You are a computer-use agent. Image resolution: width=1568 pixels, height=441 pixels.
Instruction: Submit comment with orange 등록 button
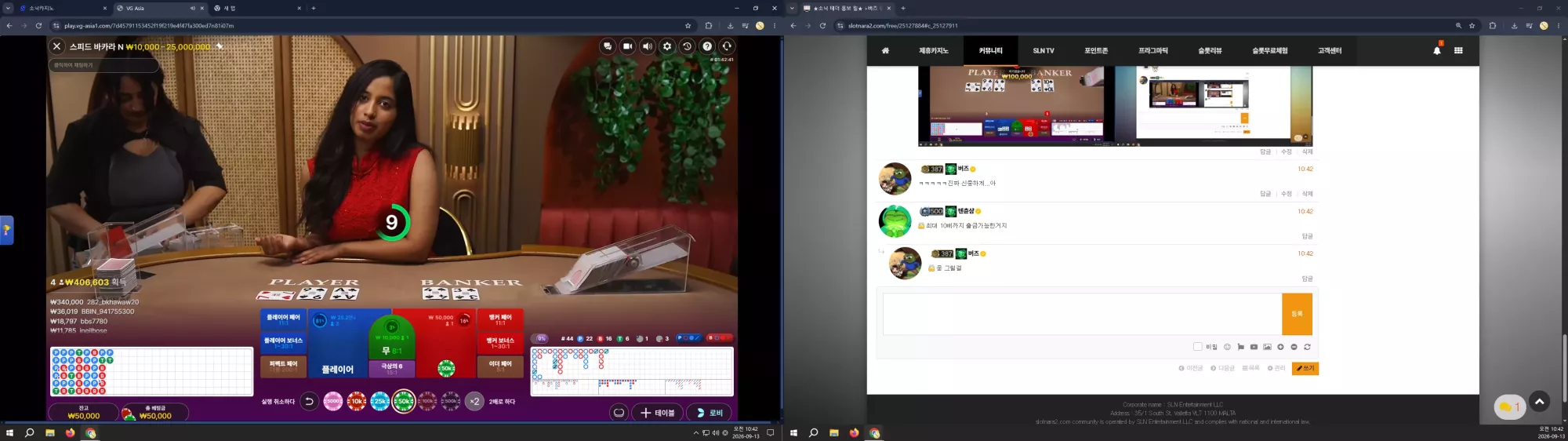[x=1297, y=314]
